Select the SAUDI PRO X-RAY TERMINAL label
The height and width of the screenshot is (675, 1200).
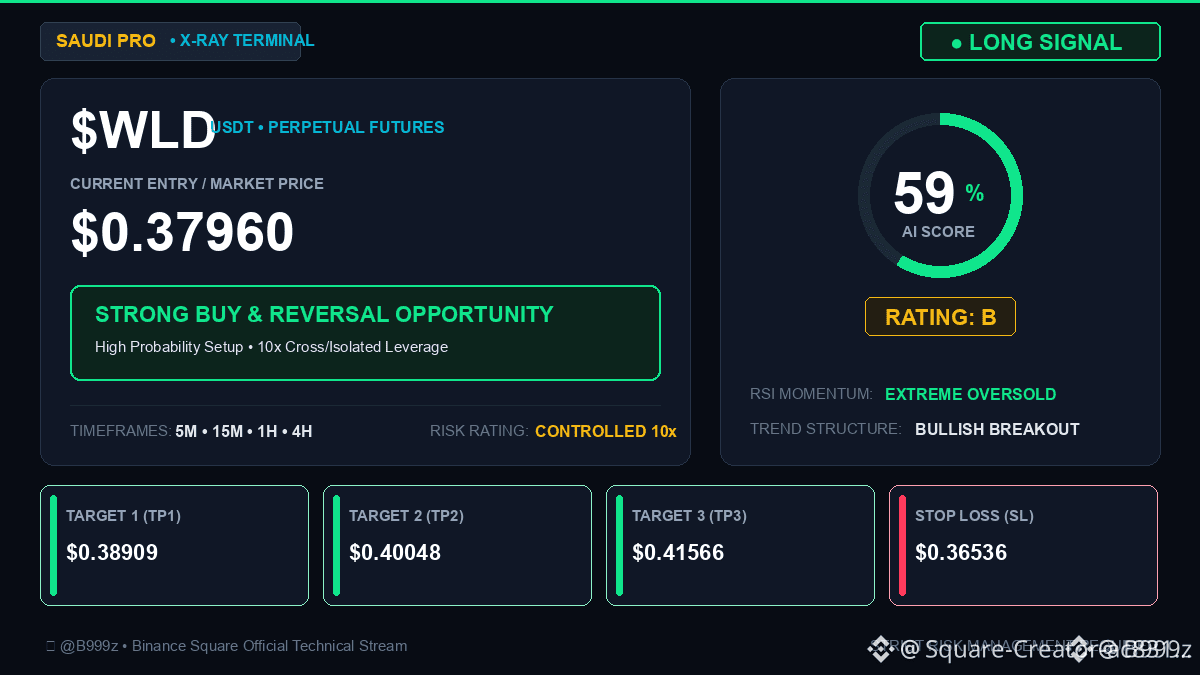point(170,41)
